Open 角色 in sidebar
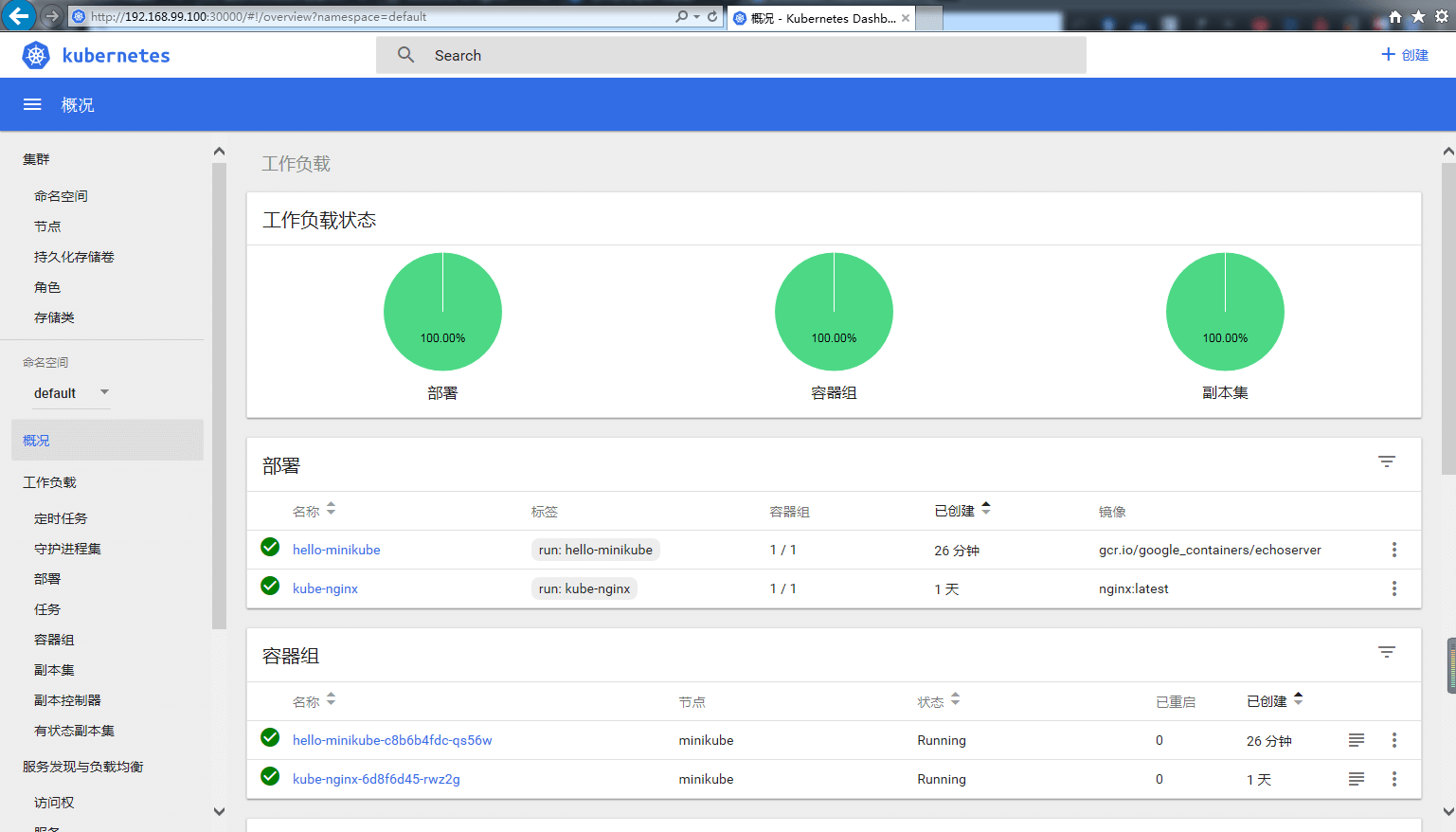 point(47,287)
